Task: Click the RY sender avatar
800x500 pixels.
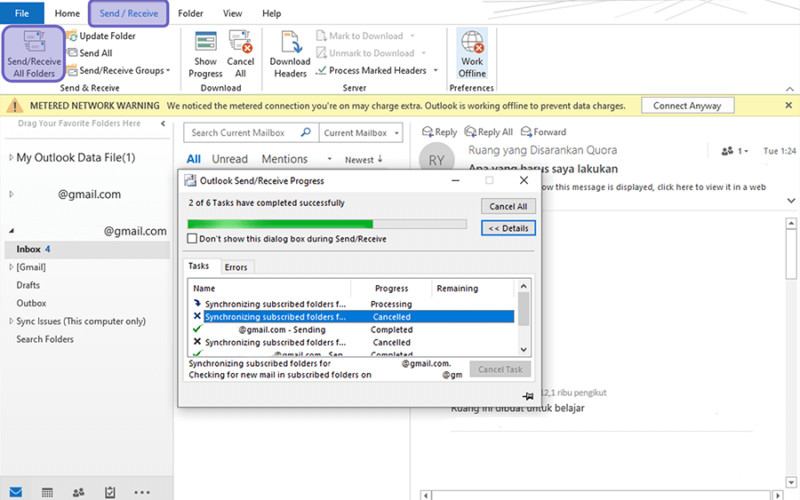Action: tap(436, 160)
